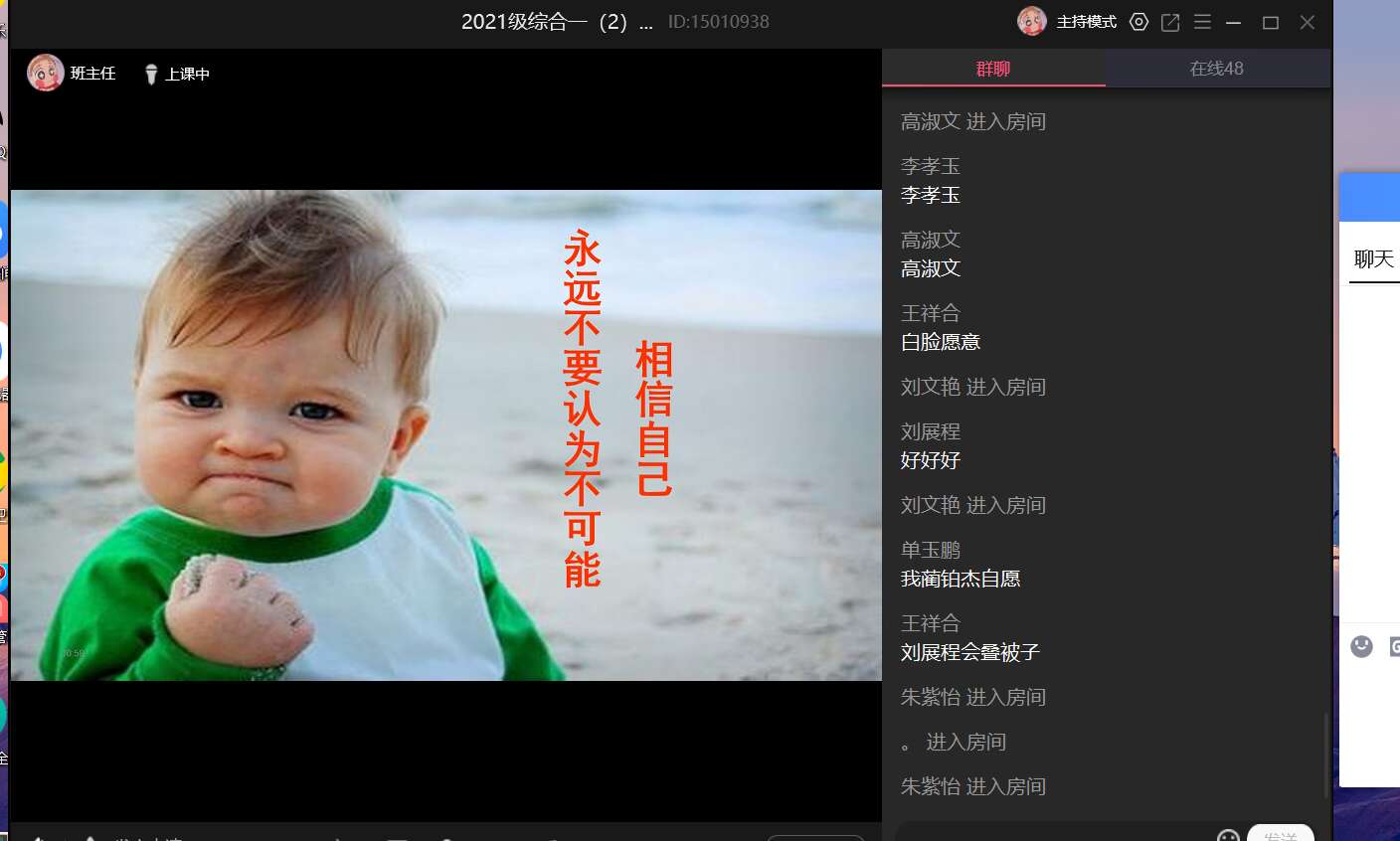Open the 主持模式 host mode selector

tap(1086, 22)
